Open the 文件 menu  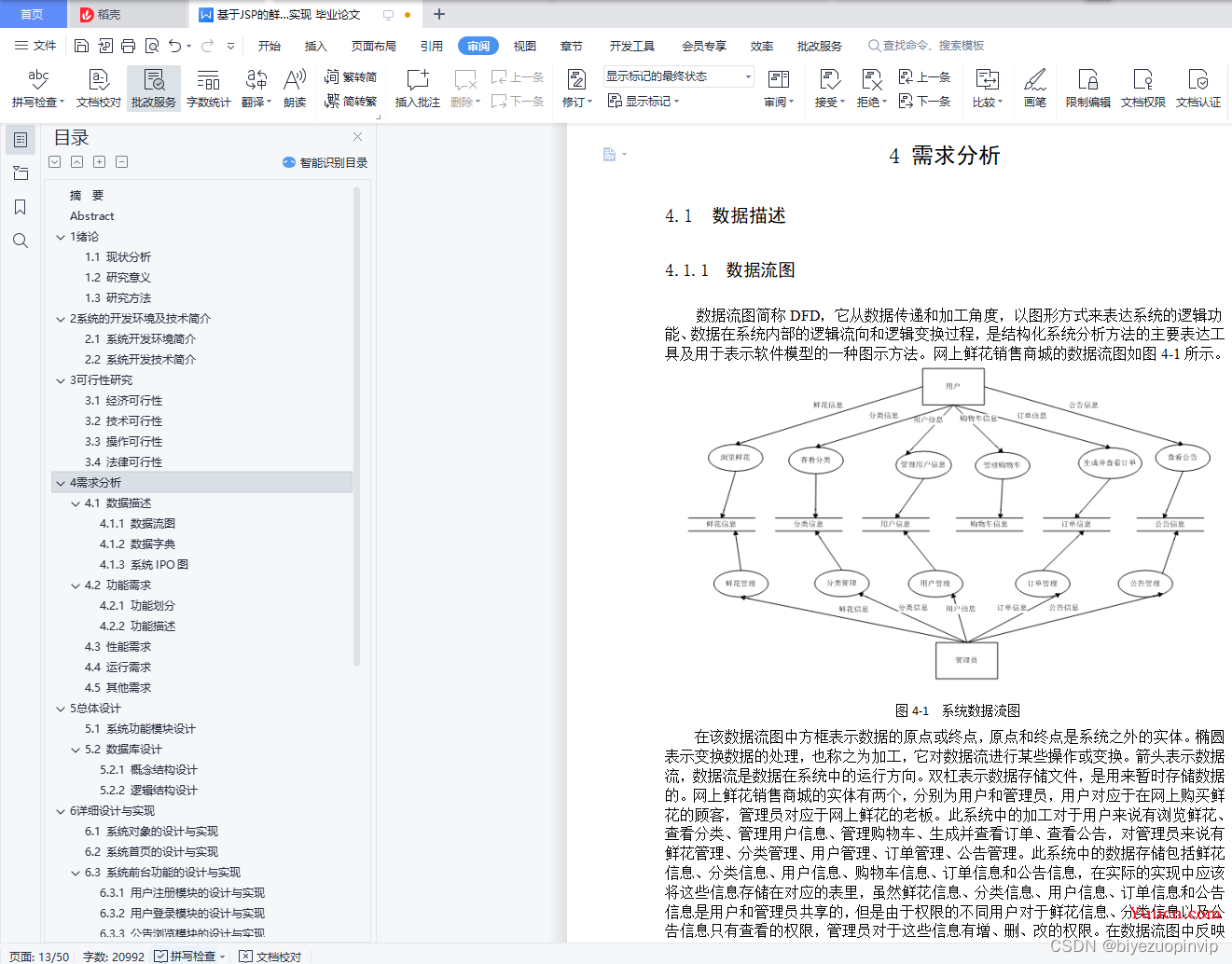[x=36, y=46]
